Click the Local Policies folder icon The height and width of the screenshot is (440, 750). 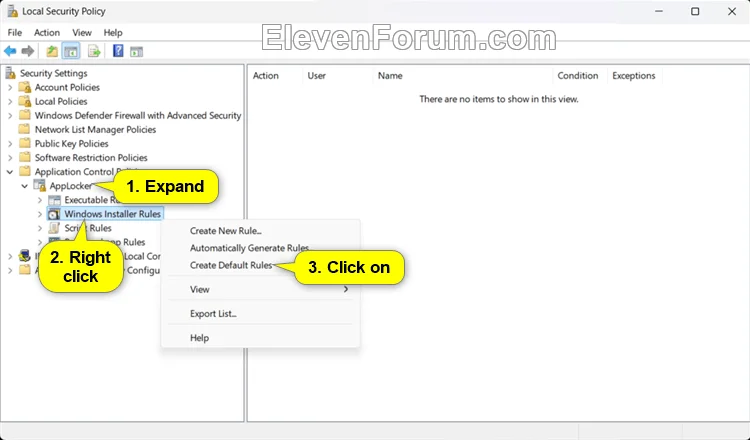24,101
